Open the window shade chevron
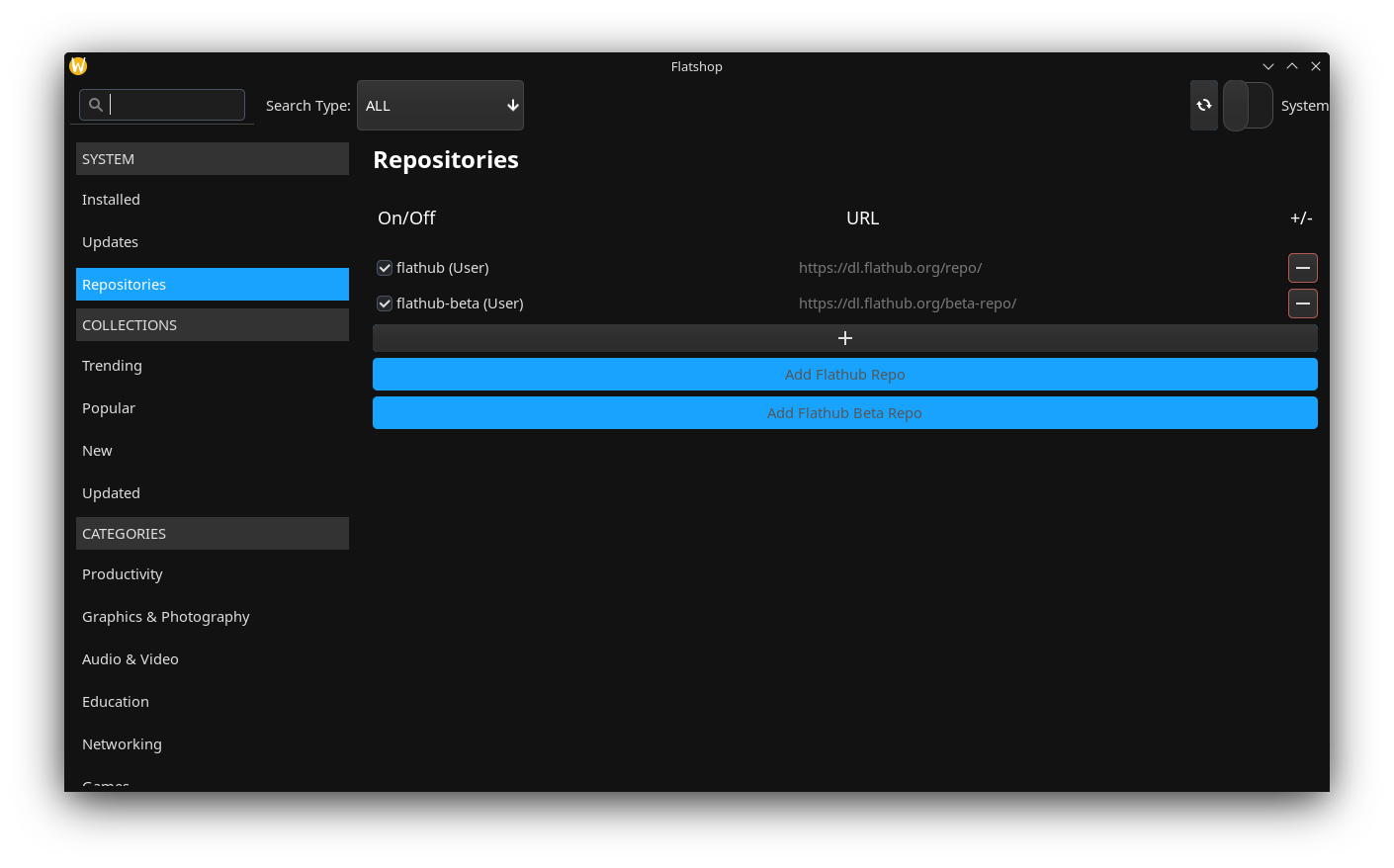 click(1267, 65)
